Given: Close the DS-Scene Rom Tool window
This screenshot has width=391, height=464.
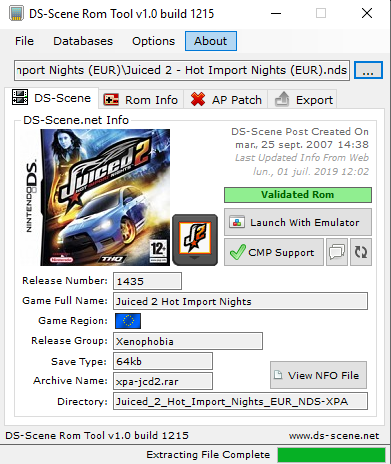Looking at the screenshot, I should click(x=367, y=14).
